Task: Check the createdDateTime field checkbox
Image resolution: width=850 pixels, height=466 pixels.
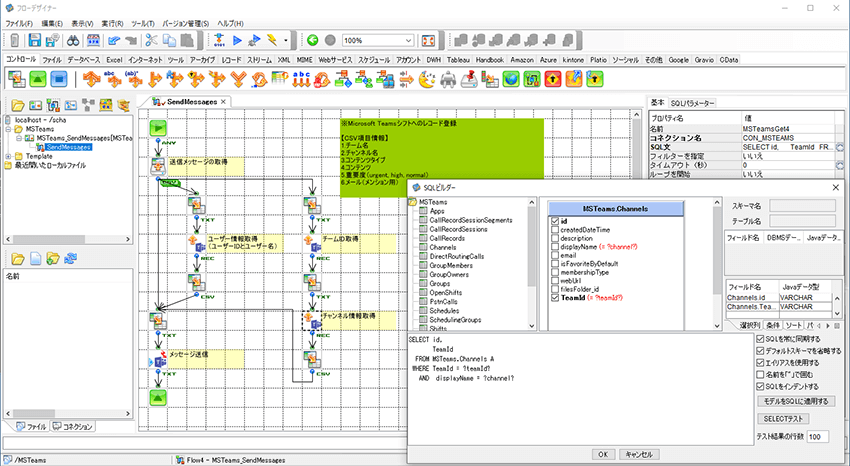Action: 555,230
